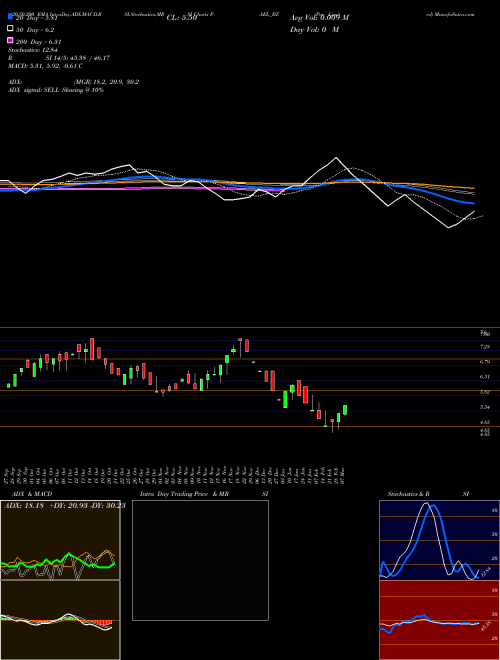
Task: Click the tallest red candle in mid-October
Action: tap(92, 349)
